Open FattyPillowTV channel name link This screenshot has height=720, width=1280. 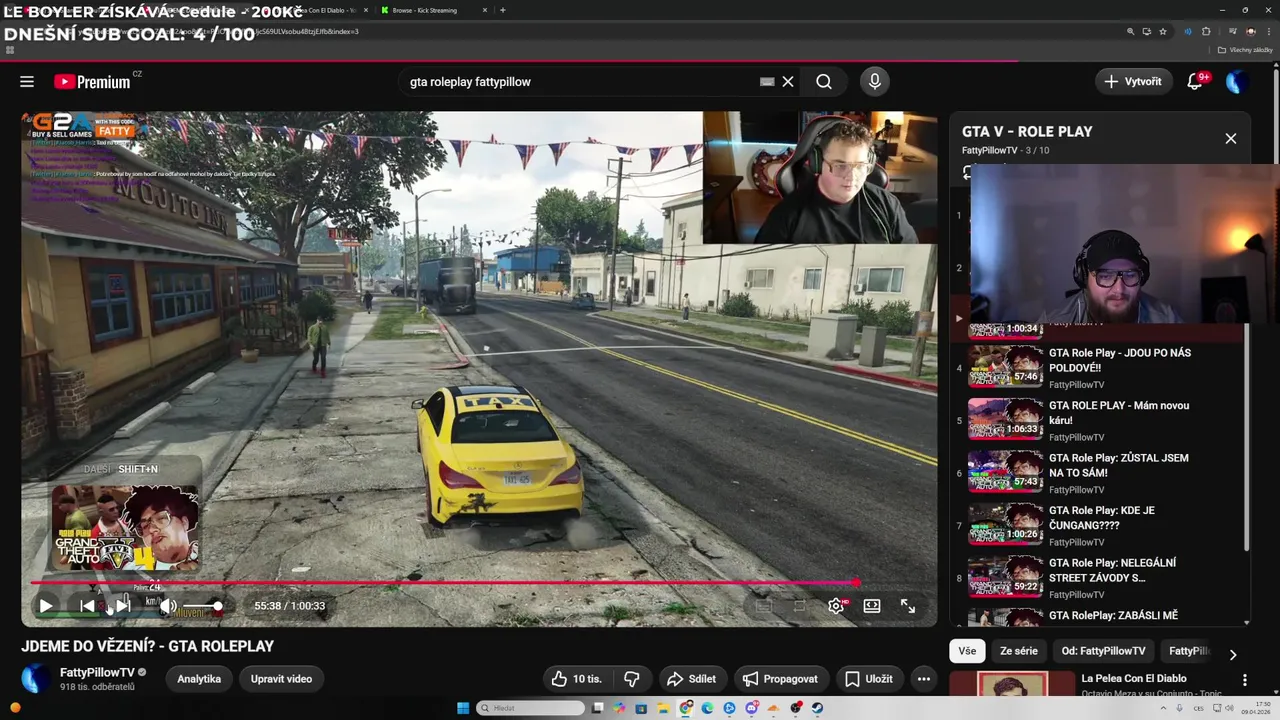point(97,672)
